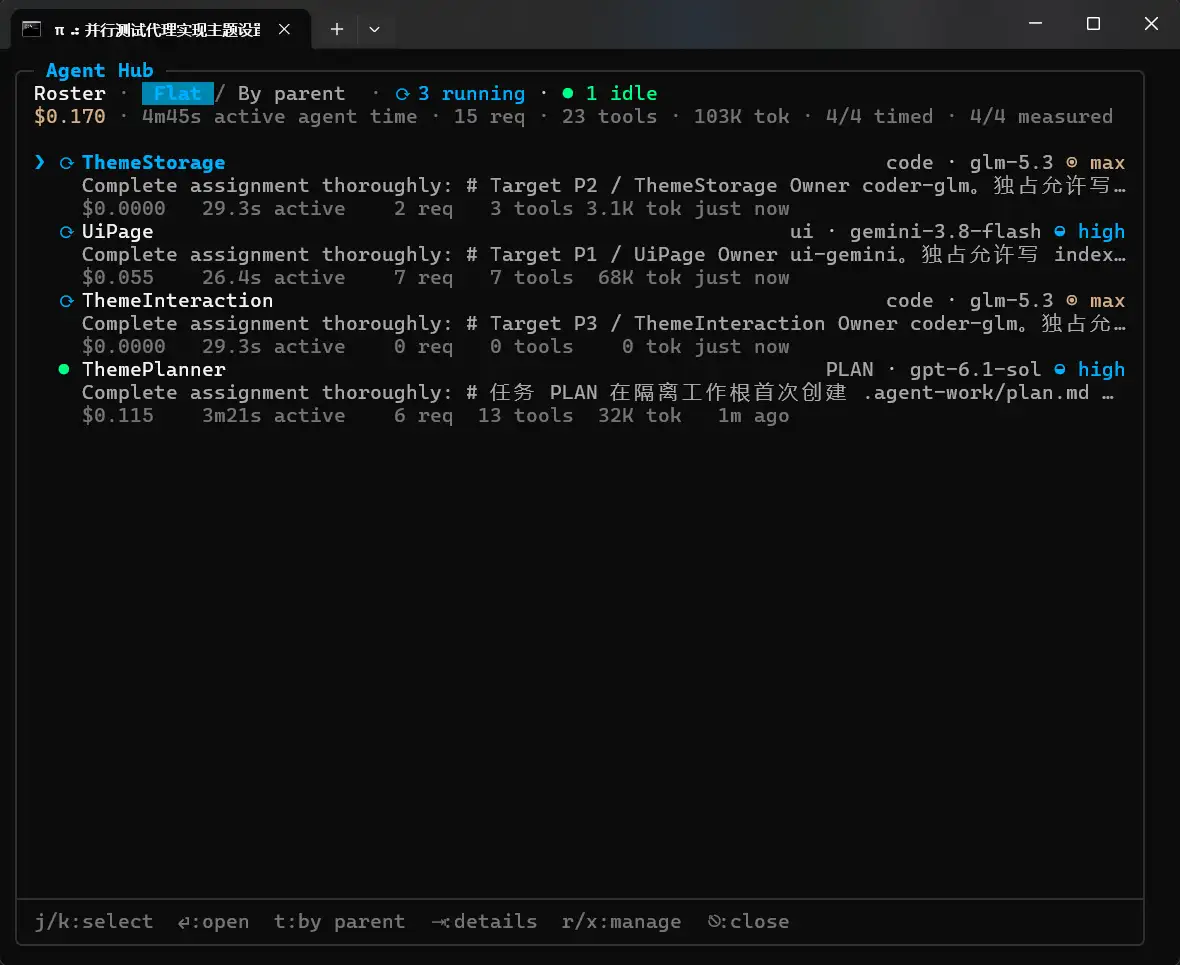The image size is (1180, 965).
Task: Click the running spinner icon in header
Action: point(403,94)
